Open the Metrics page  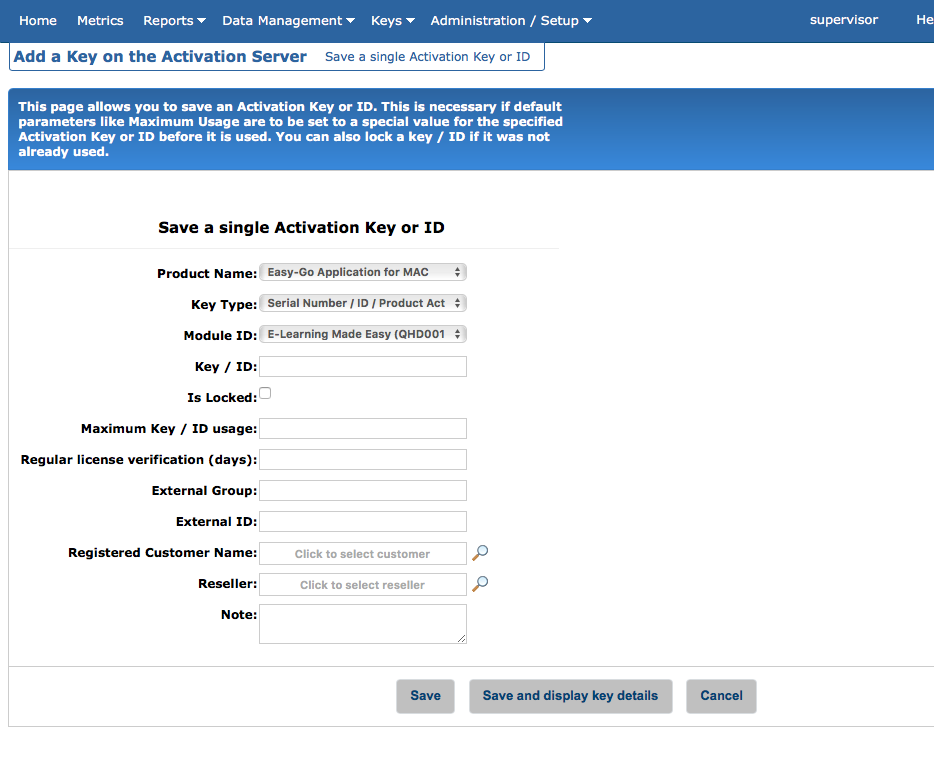[100, 20]
